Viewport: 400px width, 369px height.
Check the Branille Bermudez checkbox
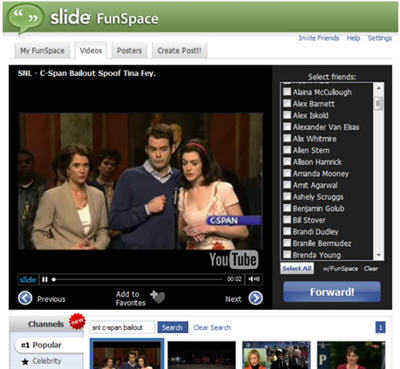click(x=287, y=243)
